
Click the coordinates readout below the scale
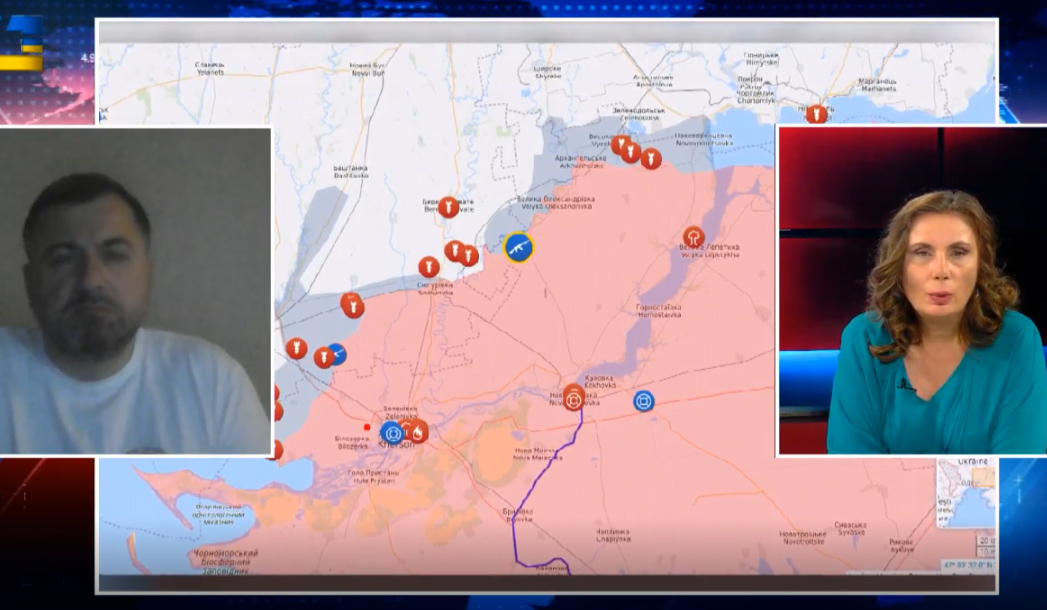(969, 565)
